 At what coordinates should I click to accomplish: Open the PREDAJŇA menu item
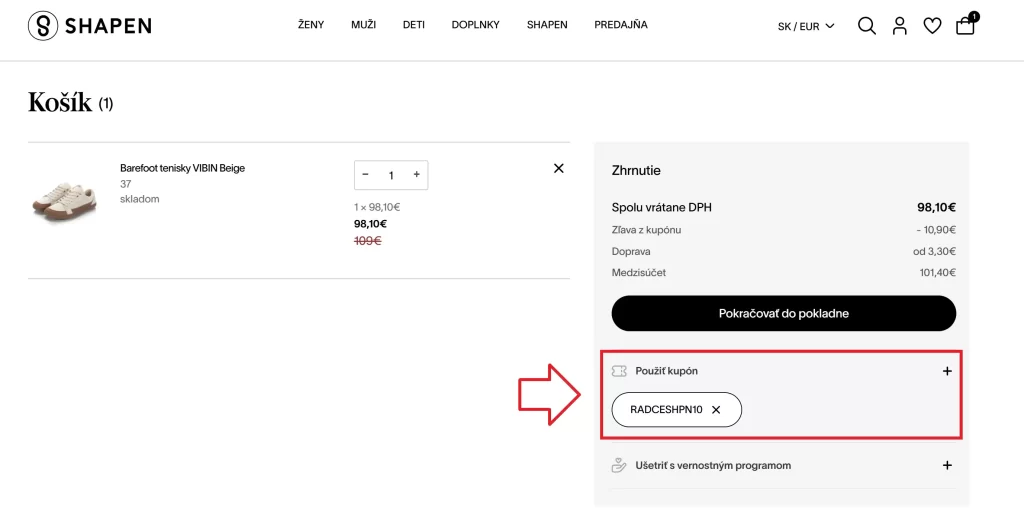click(620, 25)
